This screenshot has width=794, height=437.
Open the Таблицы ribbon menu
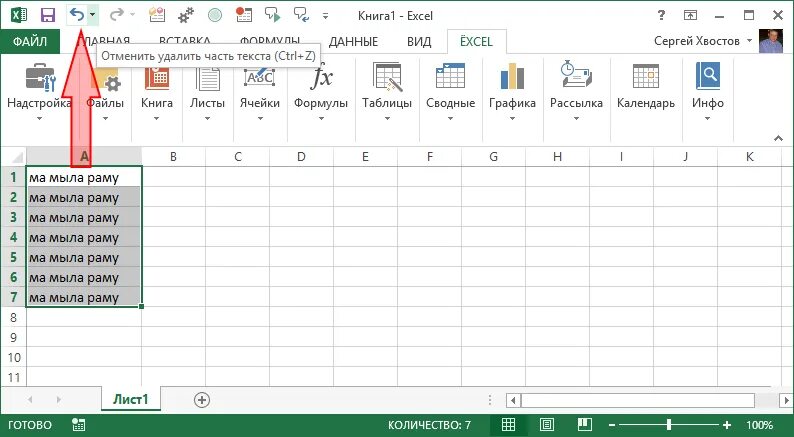[x=387, y=91]
